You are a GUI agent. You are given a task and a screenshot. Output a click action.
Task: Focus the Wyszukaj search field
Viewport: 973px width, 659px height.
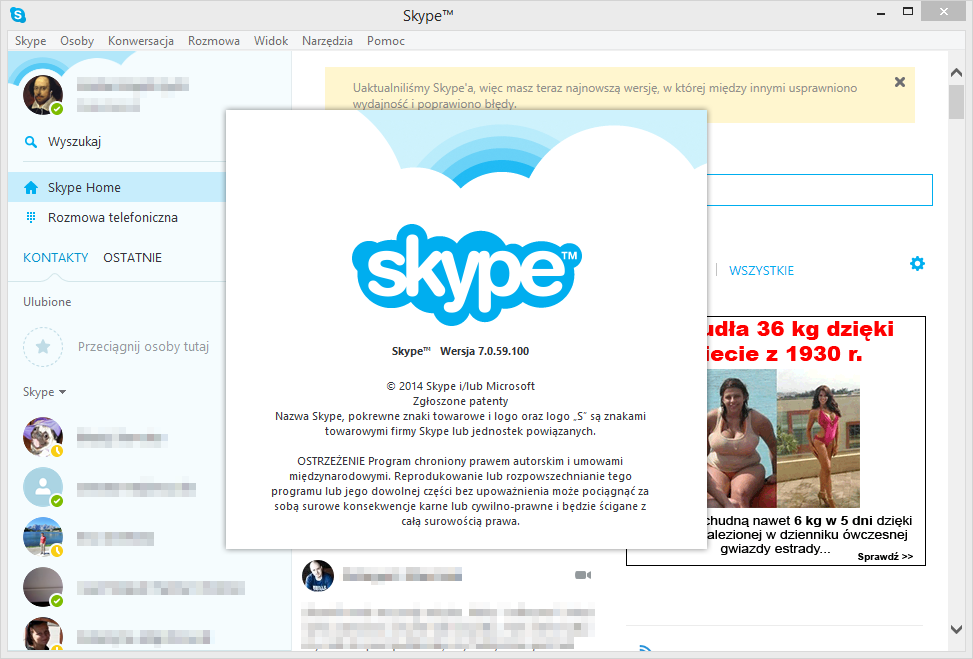coord(124,142)
